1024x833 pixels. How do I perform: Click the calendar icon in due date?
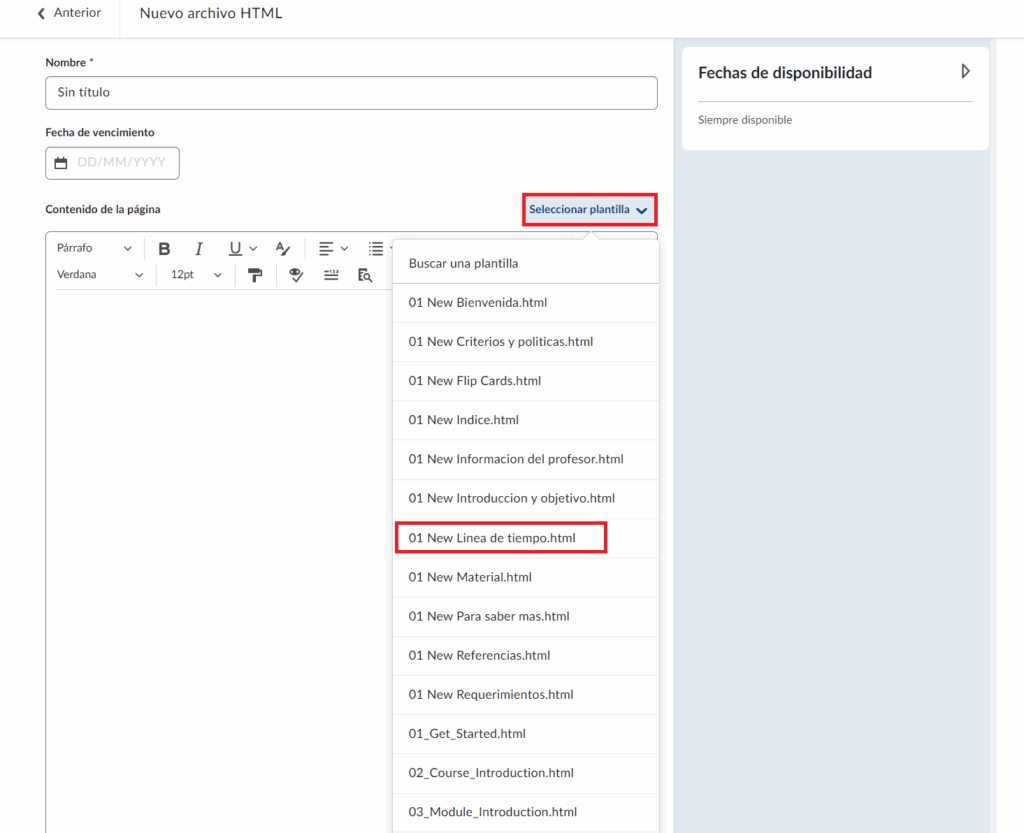(61, 163)
